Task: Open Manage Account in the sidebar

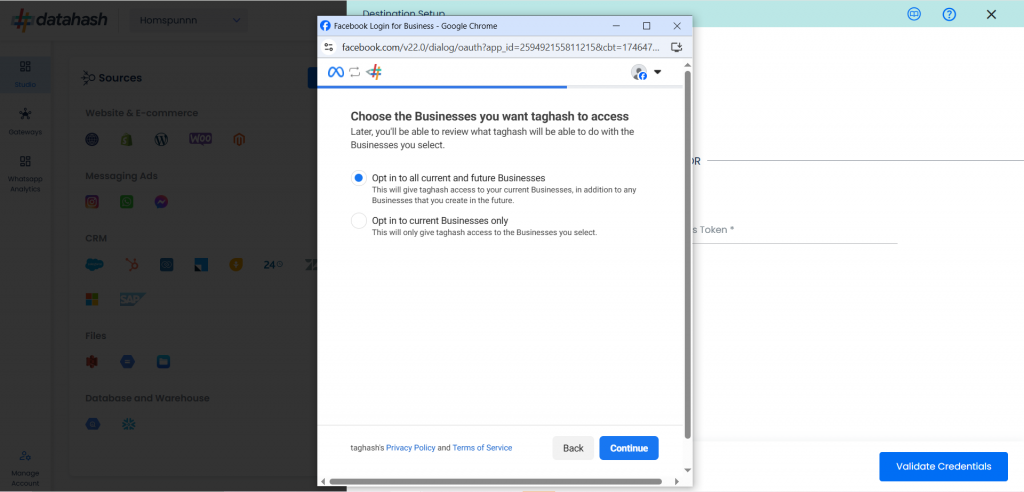Action: 25,468
